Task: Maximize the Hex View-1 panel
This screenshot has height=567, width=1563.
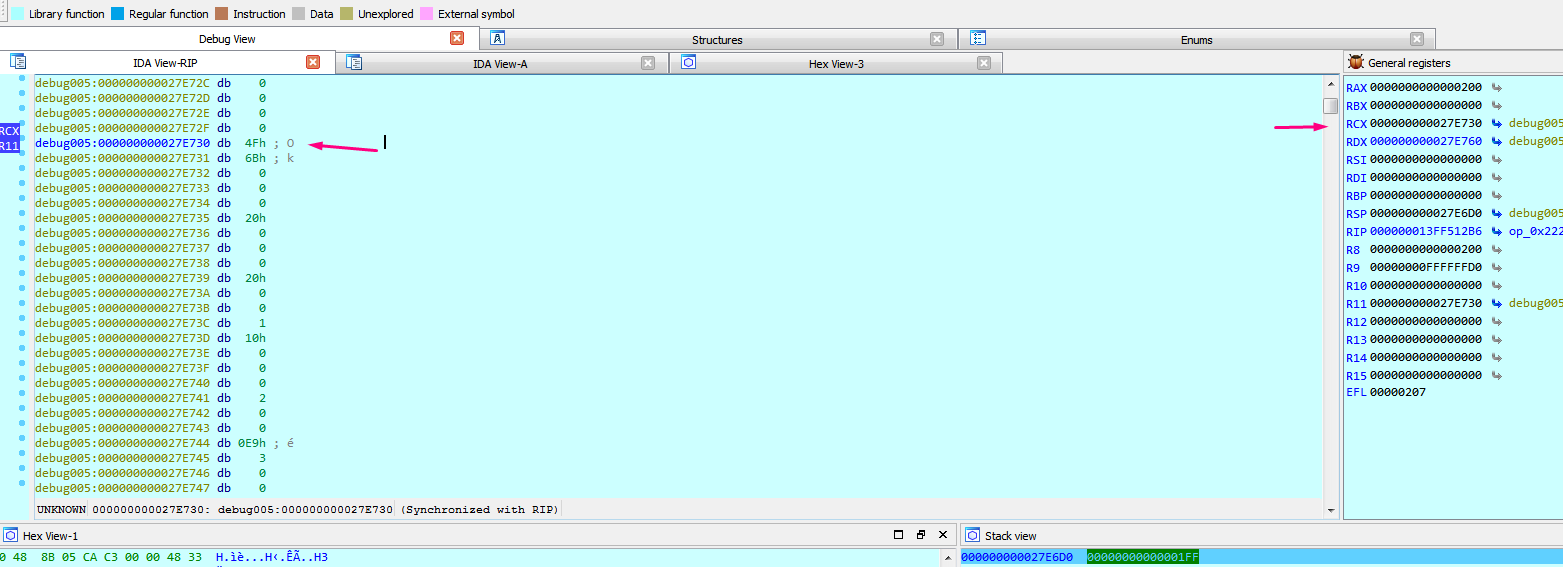Action: pos(898,535)
